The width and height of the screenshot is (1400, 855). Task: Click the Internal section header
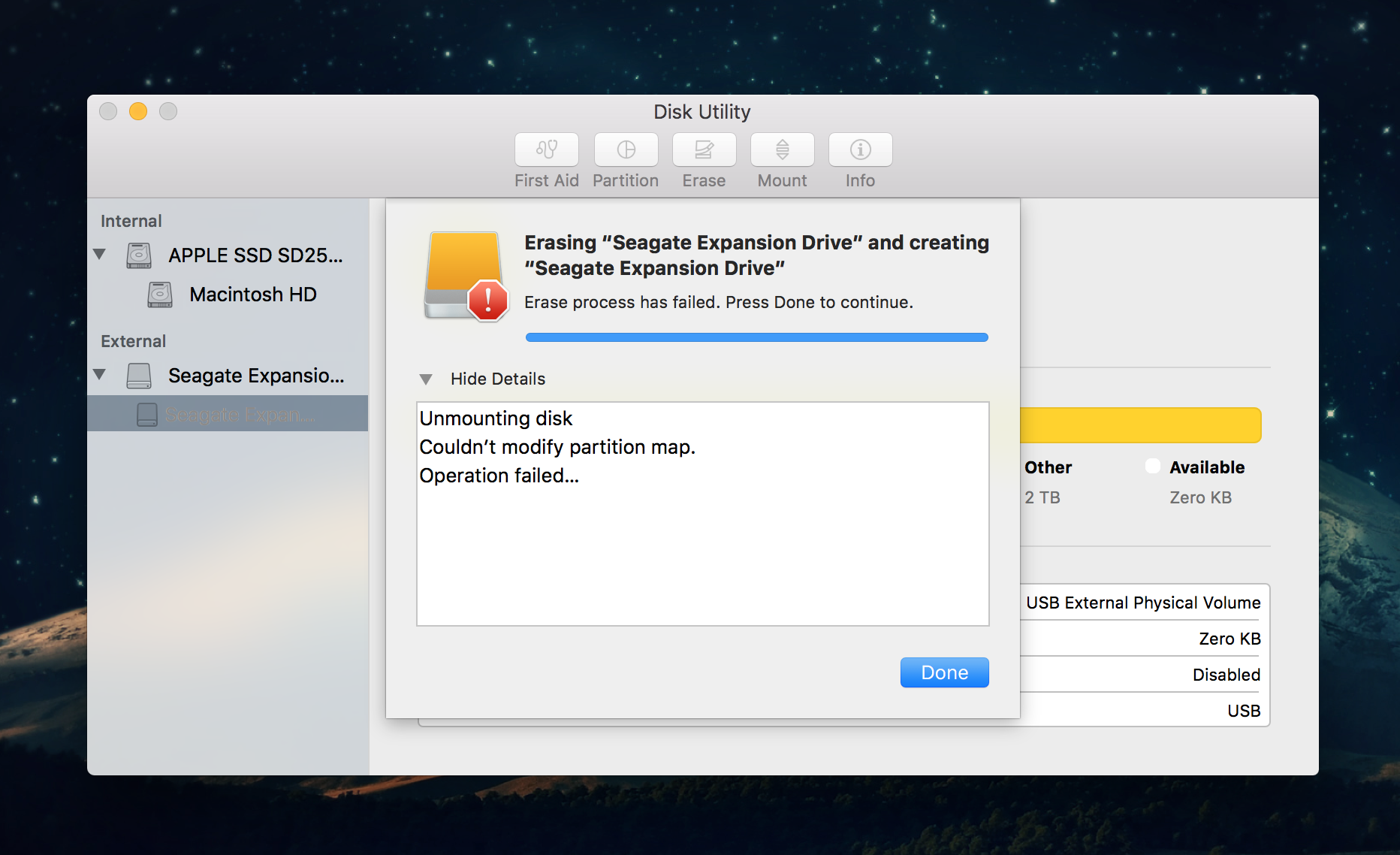click(131, 221)
